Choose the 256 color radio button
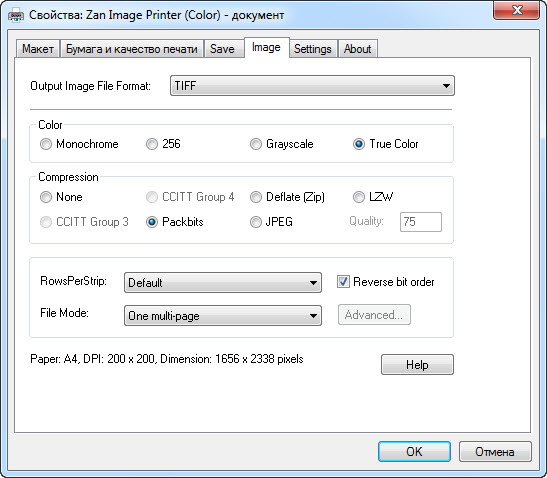Viewport: 547px width, 478px height. [x=163, y=144]
